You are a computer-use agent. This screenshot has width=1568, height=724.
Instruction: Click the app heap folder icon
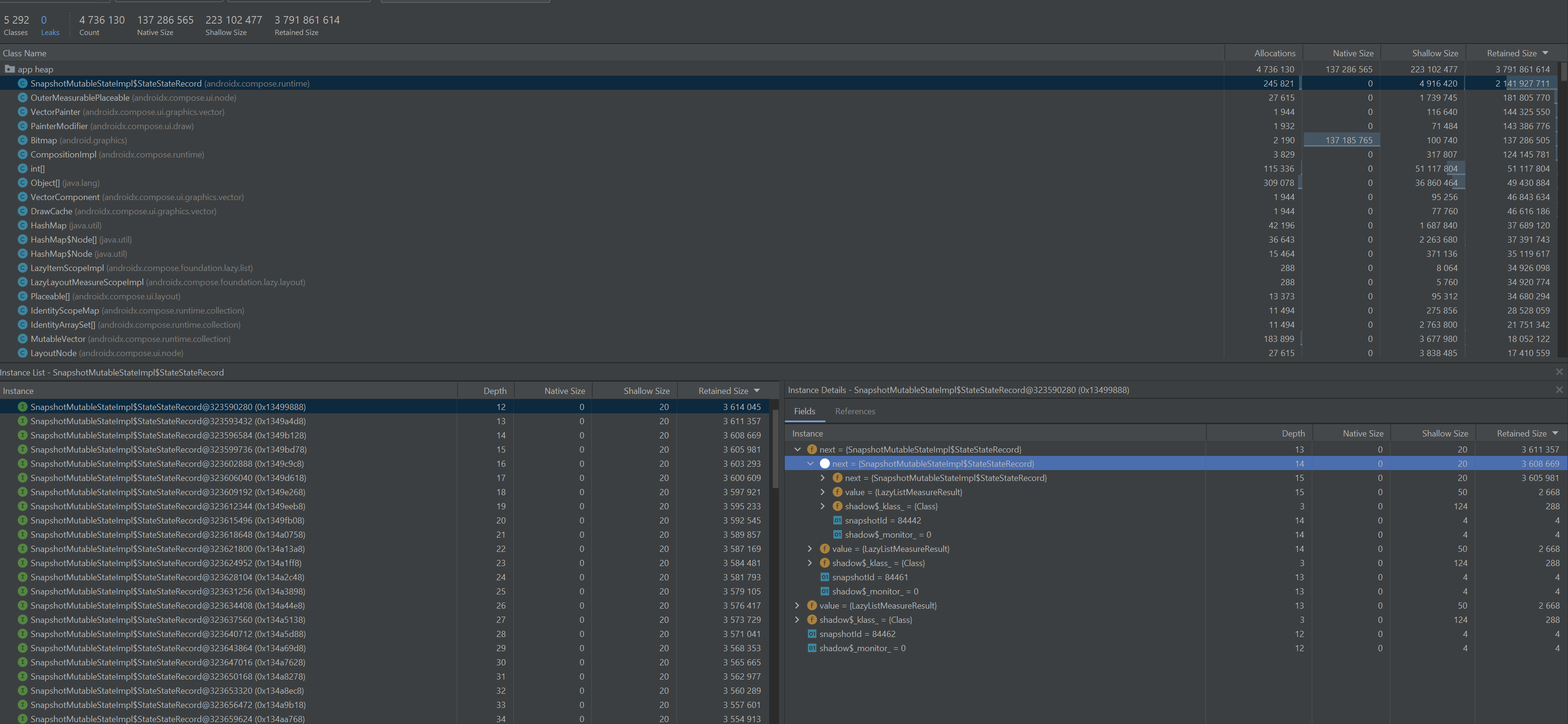tap(9, 69)
